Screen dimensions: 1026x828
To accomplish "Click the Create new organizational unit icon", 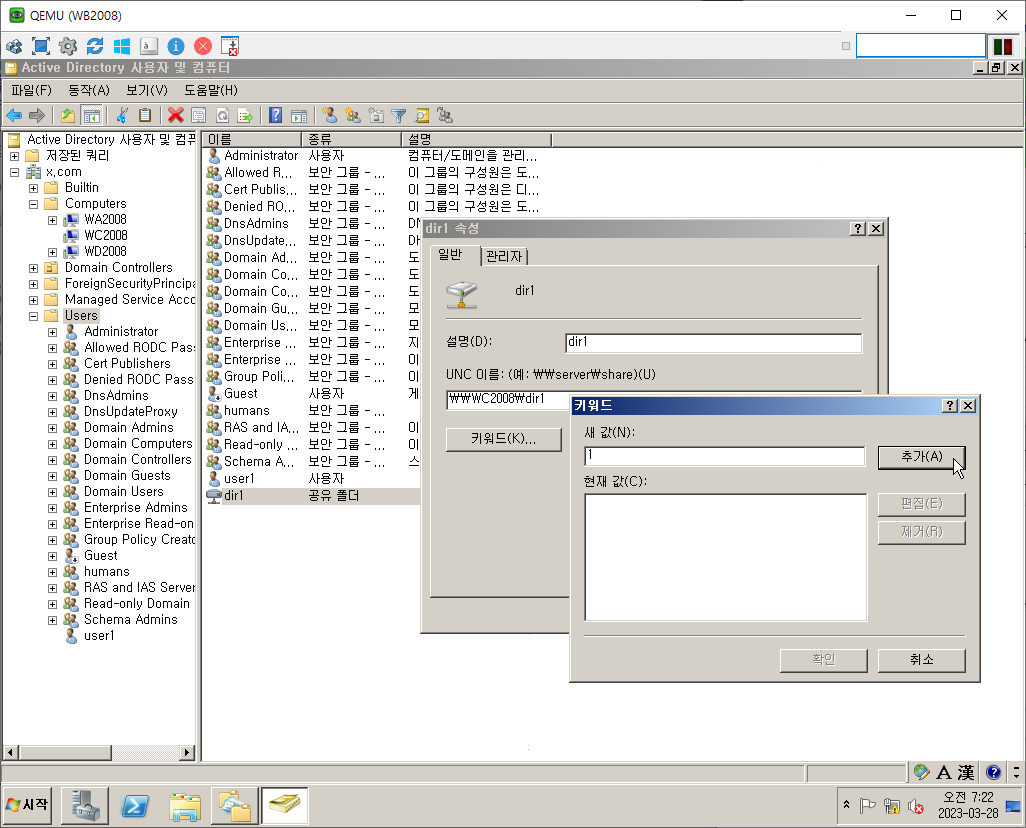I will (376, 116).
